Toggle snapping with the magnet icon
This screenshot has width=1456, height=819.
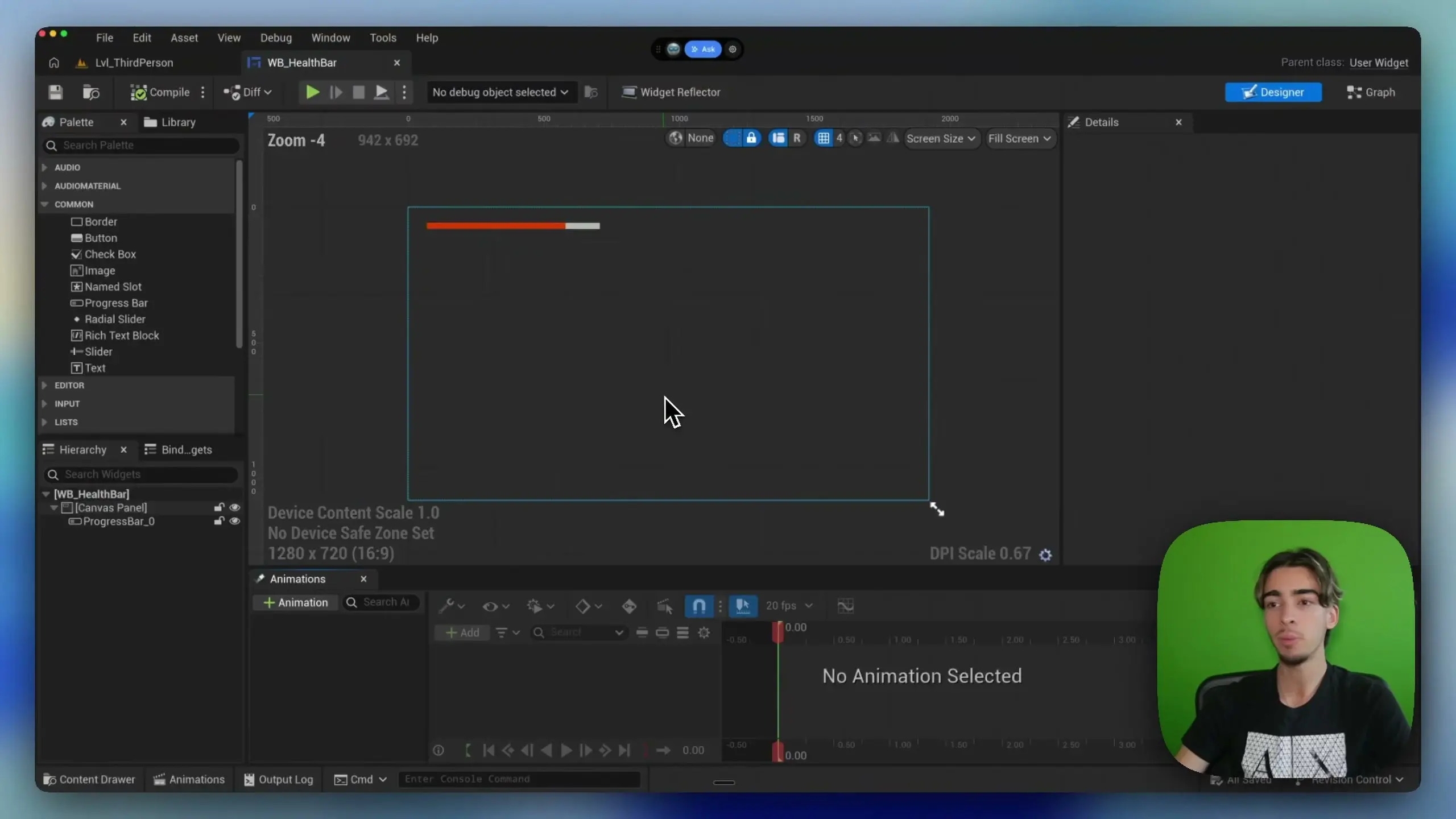tap(699, 606)
